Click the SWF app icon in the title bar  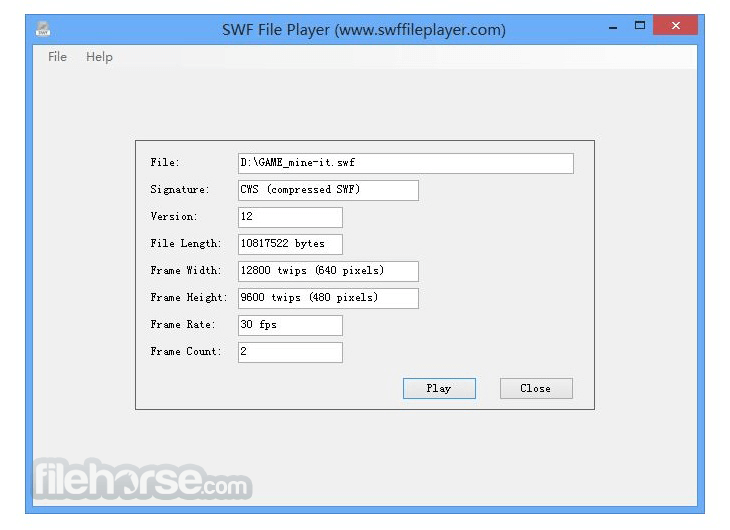point(43,28)
